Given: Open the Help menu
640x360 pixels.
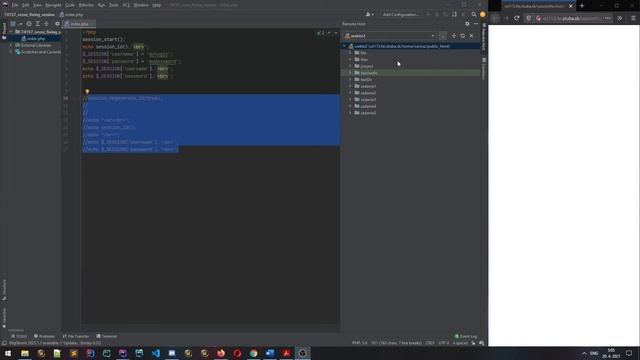Looking at the screenshot, I should tap(157, 5).
